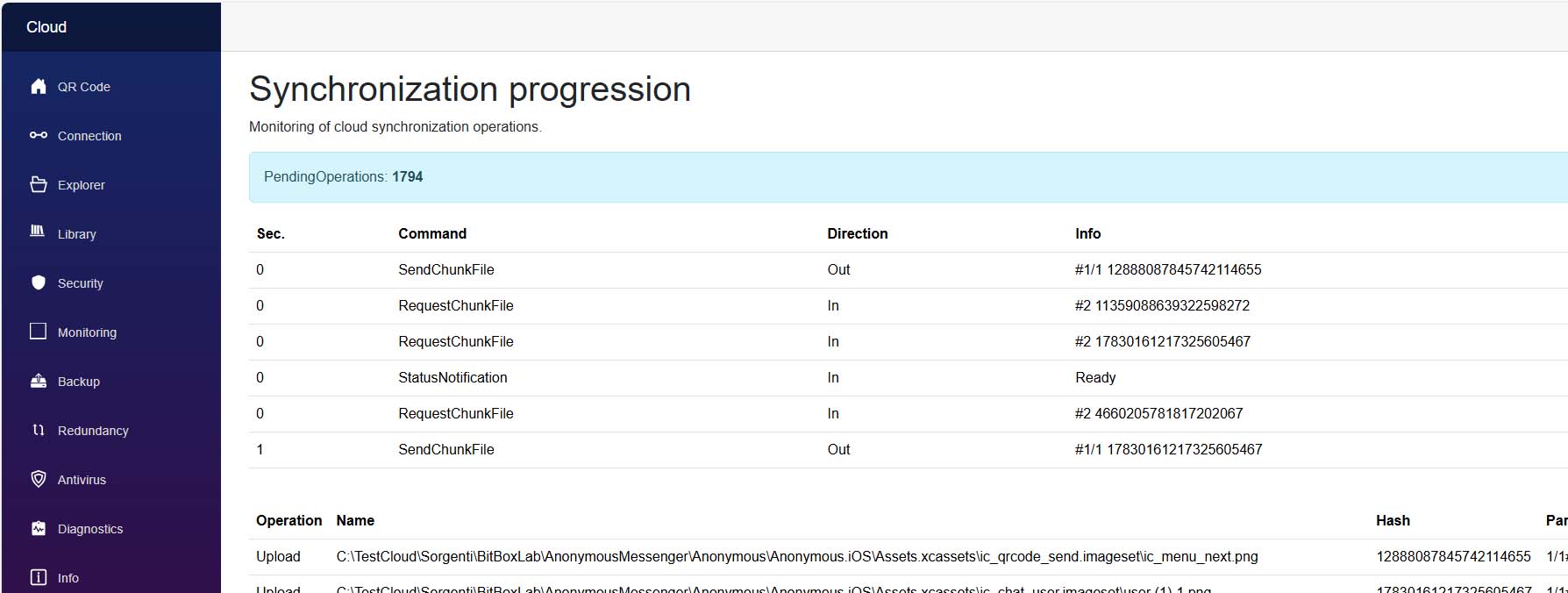The height and width of the screenshot is (593, 1568).
Task: Click the PendingOperations 1794 banner
Action: [909, 177]
